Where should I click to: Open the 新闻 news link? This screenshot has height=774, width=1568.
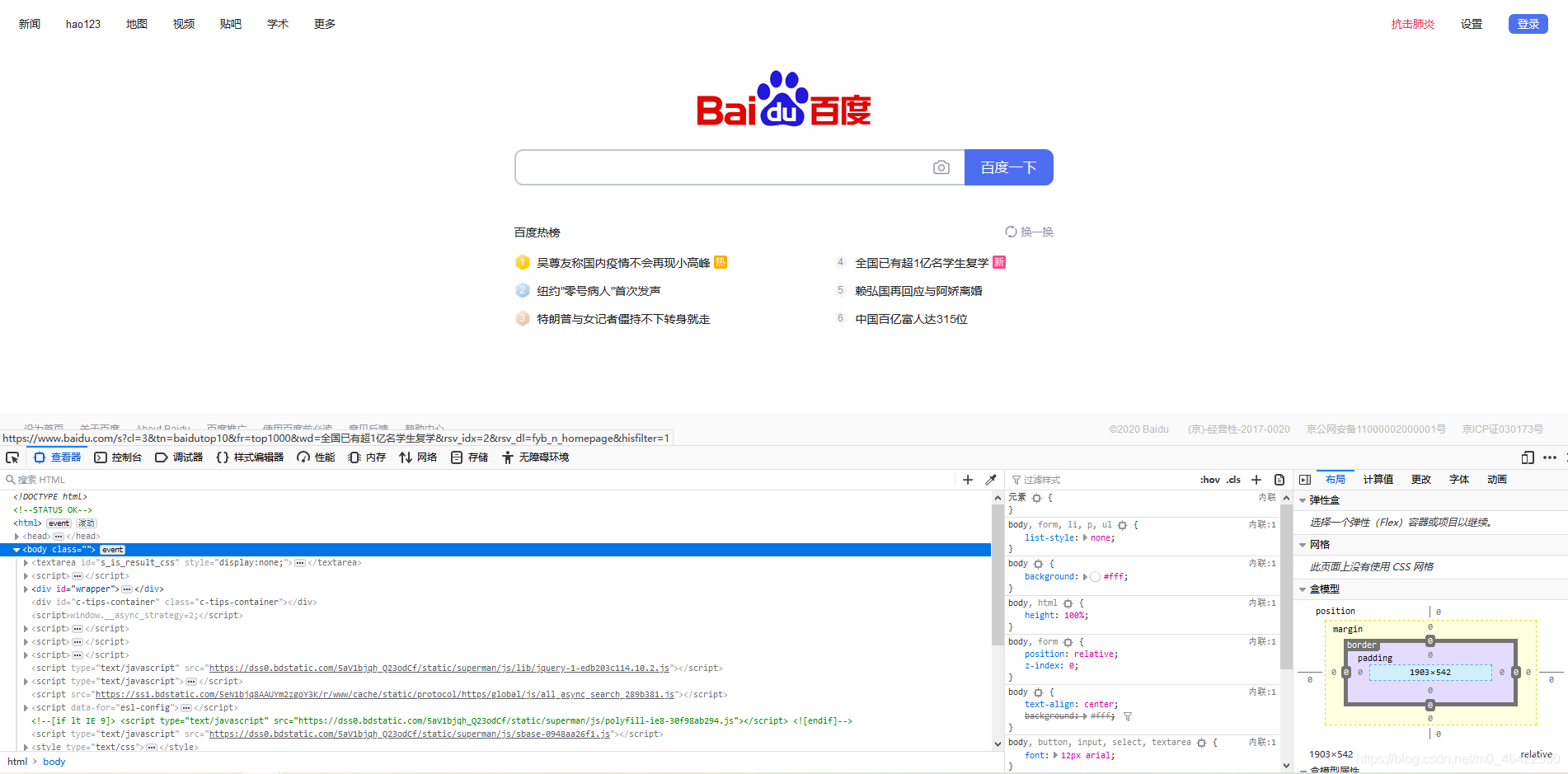click(x=30, y=24)
